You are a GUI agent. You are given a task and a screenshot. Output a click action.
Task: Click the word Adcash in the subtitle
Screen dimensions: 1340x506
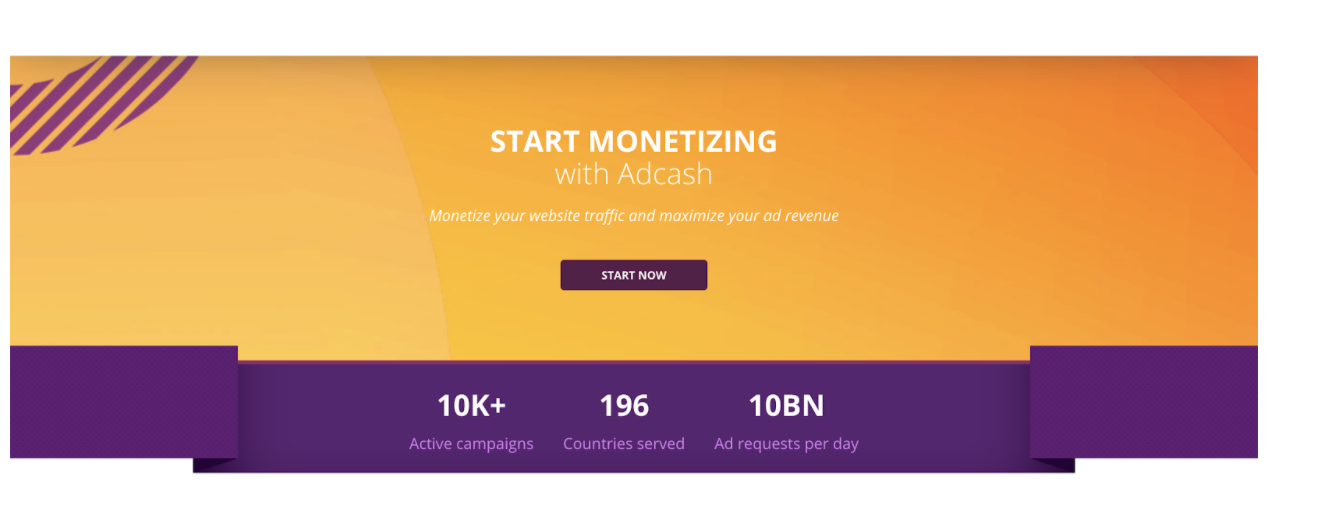pos(664,174)
